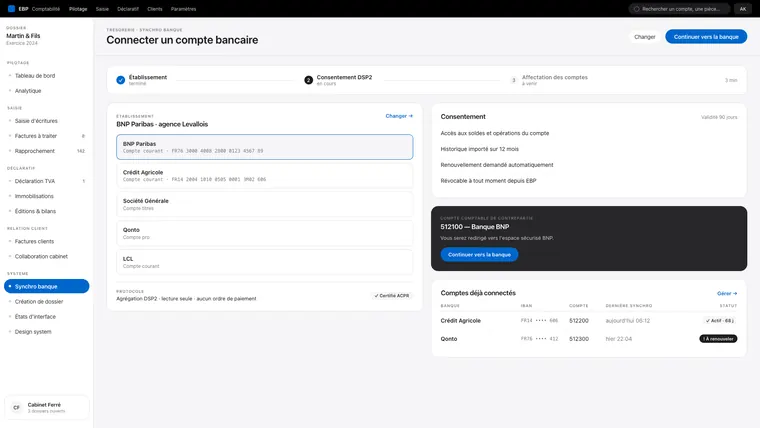The image size is (760, 428).
Task: Open Tableau de bord in sidebar
Action: 47,76
